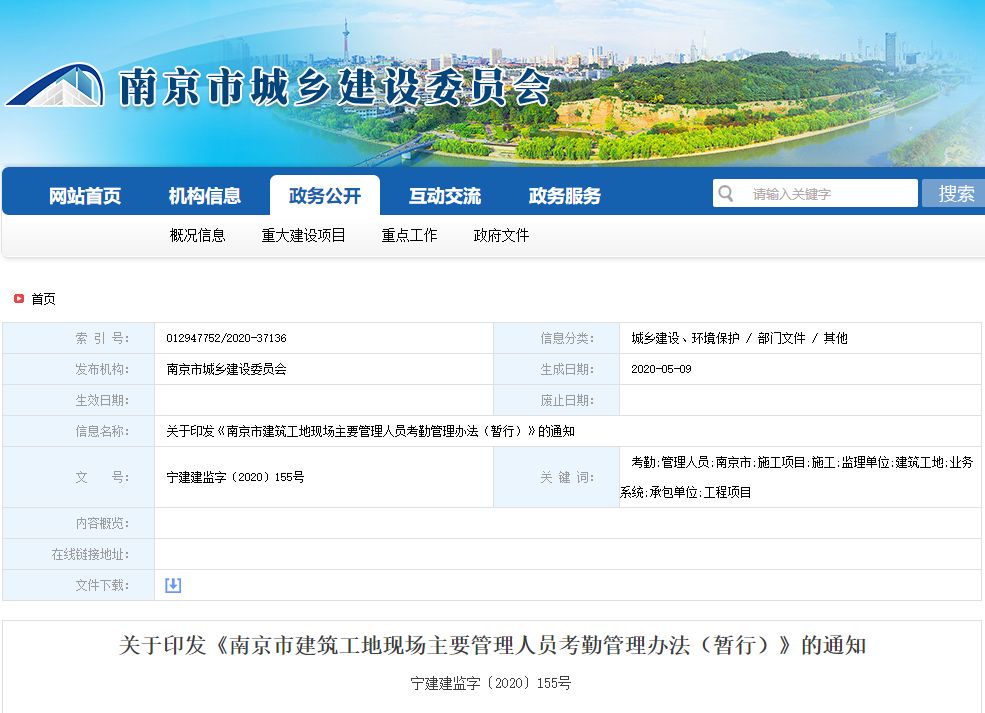This screenshot has height=713, width=985.
Task: Click the magnifier icon in search bar
Action: point(725,193)
